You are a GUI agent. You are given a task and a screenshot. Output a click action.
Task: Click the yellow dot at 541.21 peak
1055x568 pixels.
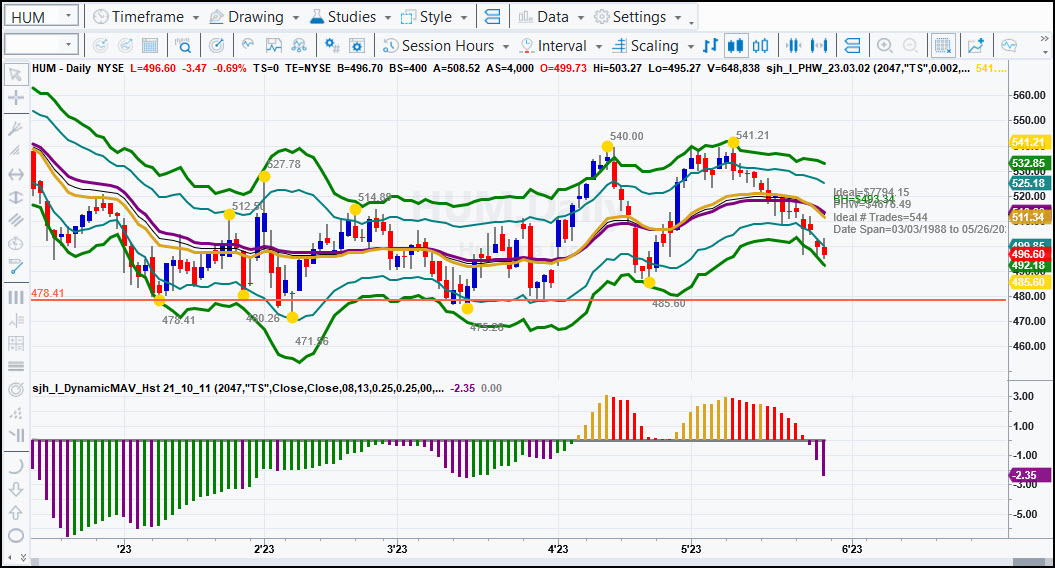[x=733, y=143]
